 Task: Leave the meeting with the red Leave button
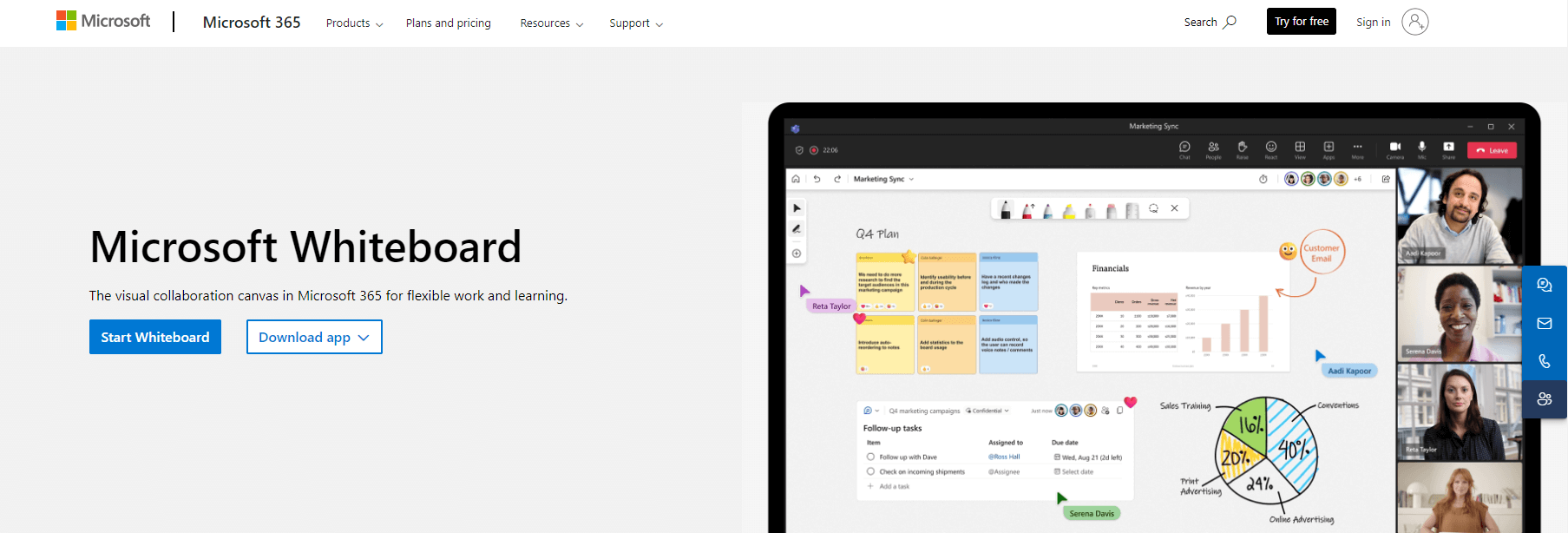click(1493, 150)
